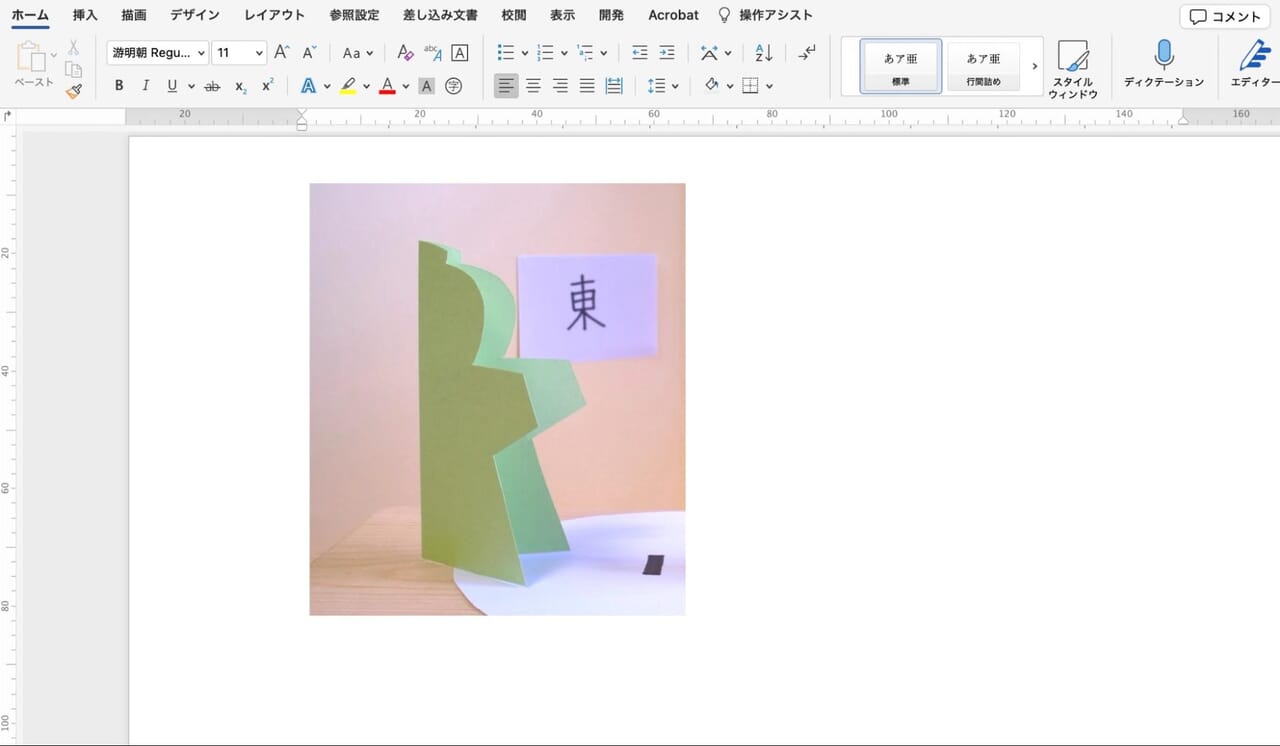Switch to the 挿入 (Insert) ribbon tab

pyautogui.click(x=84, y=14)
